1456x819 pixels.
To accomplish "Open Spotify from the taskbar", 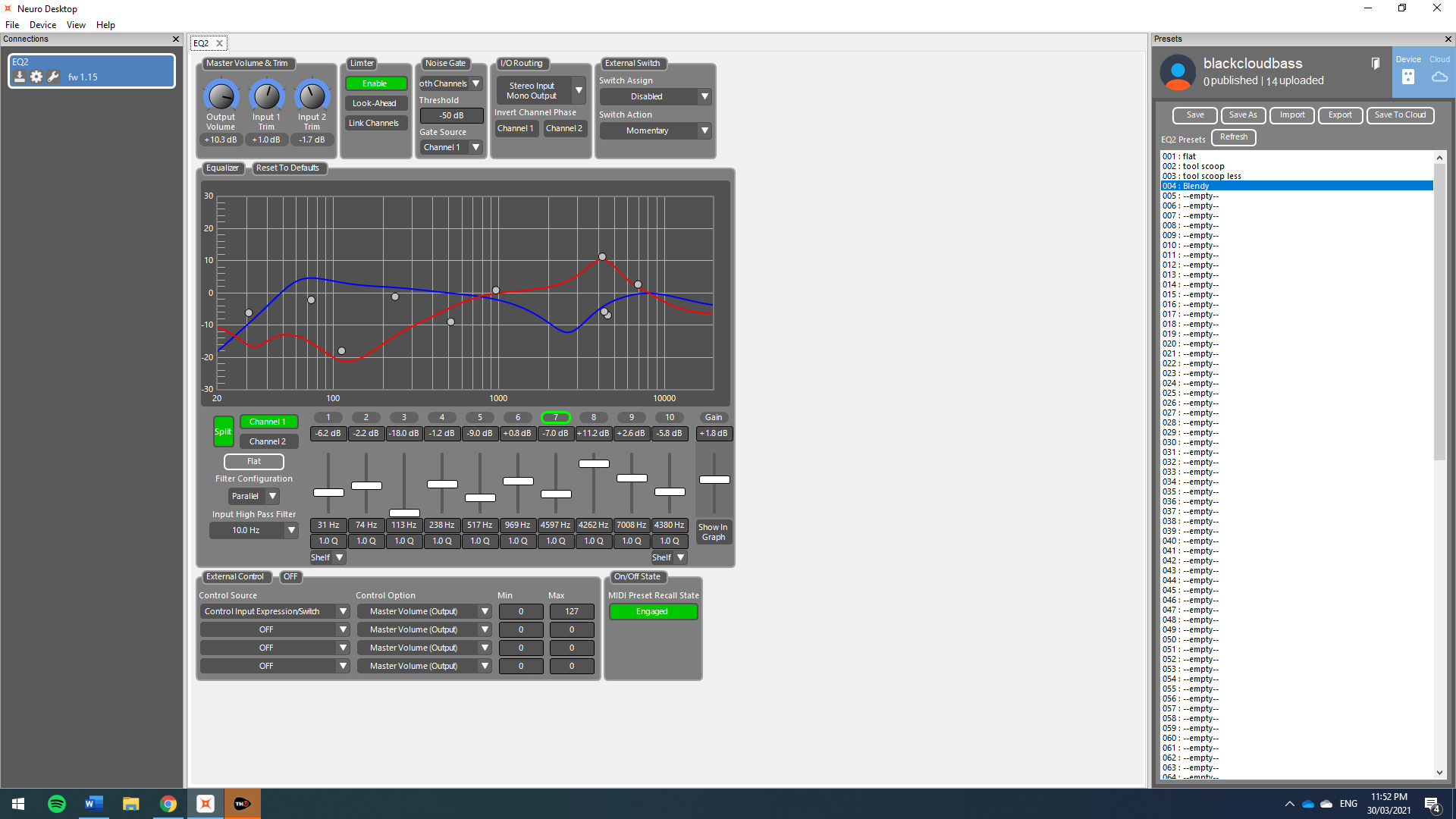I will click(57, 804).
